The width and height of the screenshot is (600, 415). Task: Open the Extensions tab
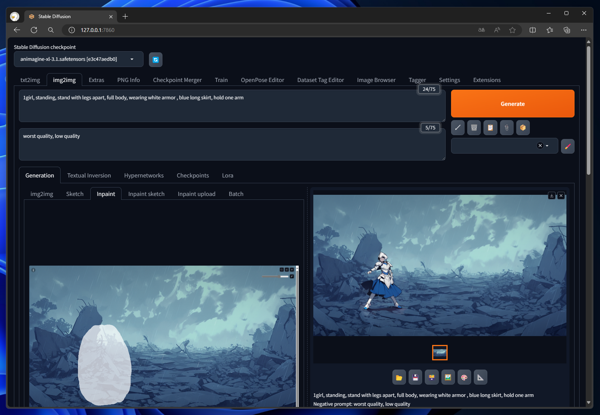[487, 80]
